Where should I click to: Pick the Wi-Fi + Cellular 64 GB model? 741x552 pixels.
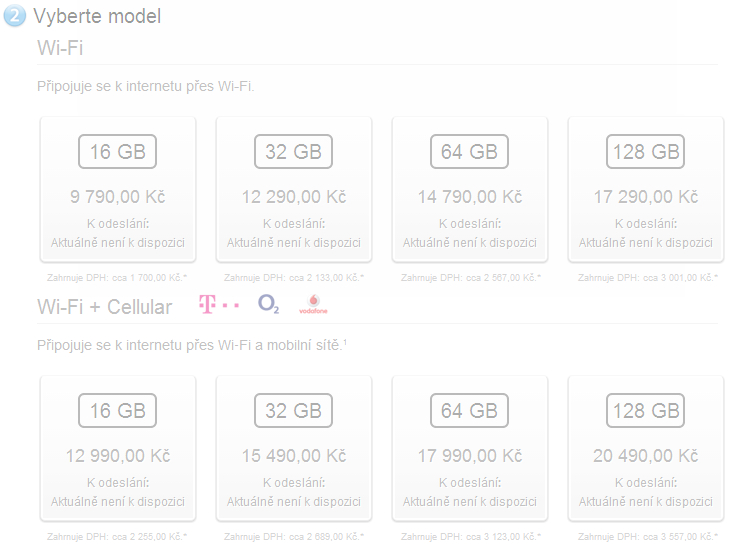470,448
